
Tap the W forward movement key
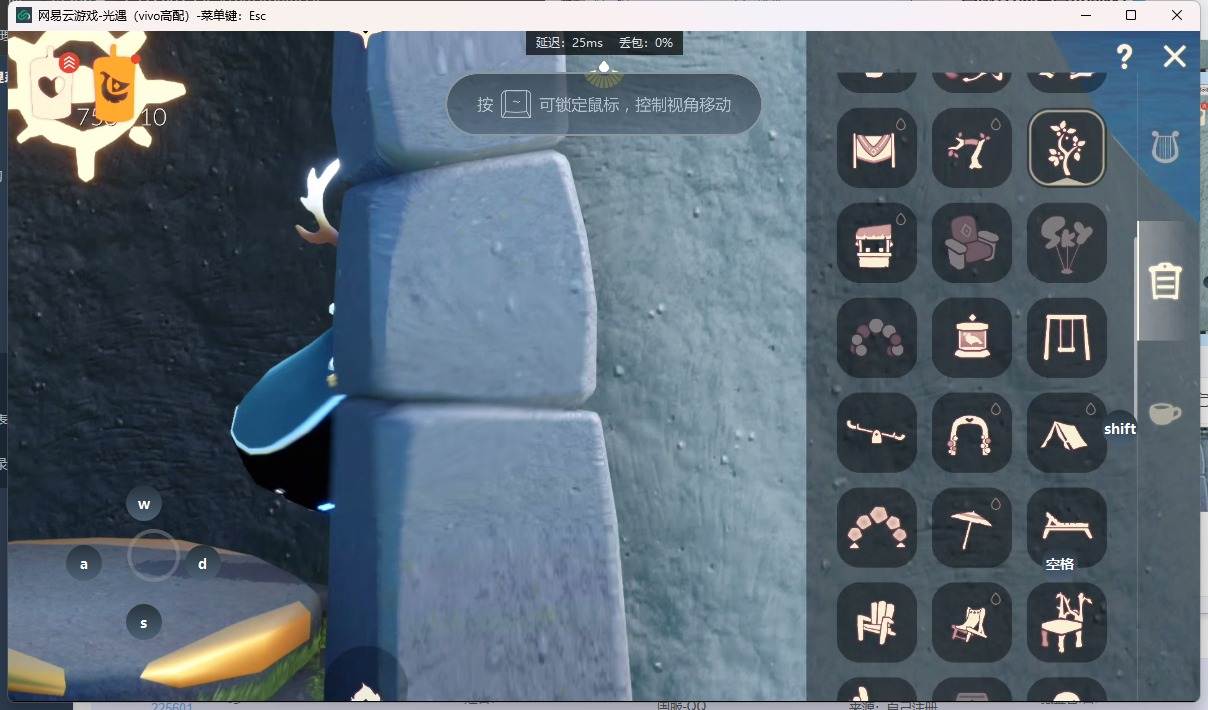coord(144,504)
